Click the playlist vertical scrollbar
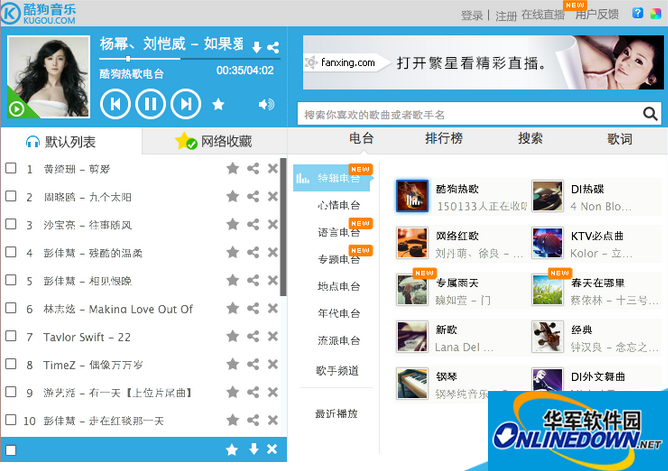This screenshot has width=668, height=471. coord(283,227)
